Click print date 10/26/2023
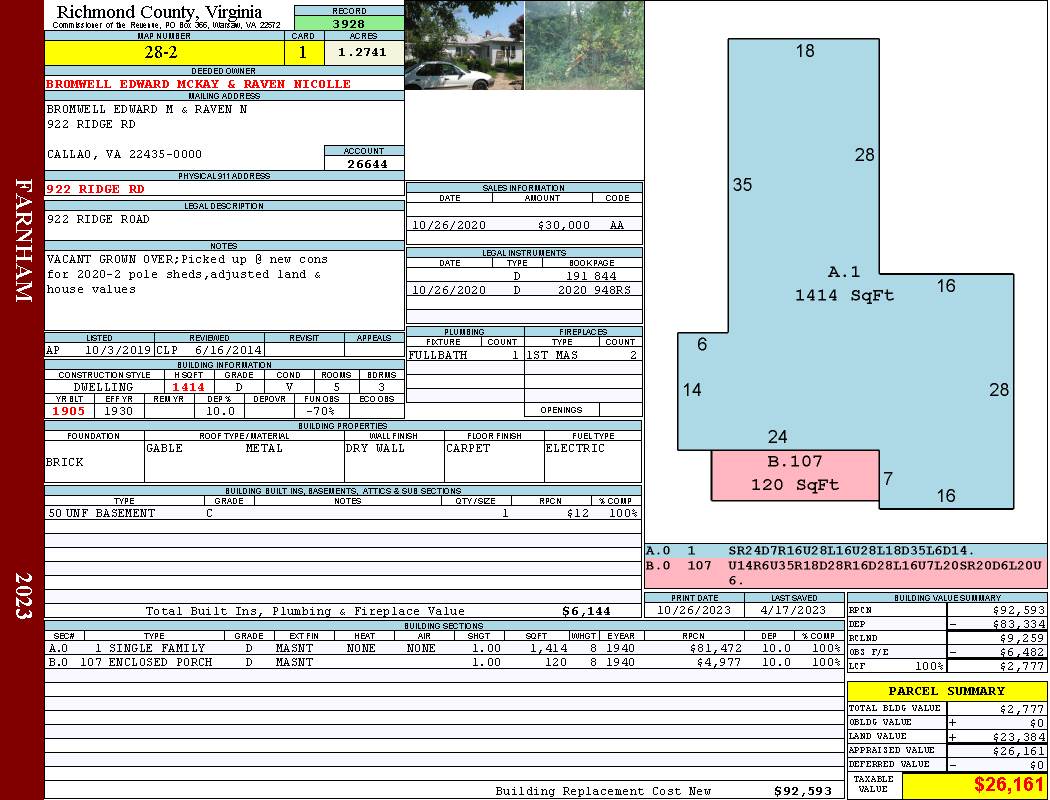The image size is (1050, 800). click(694, 611)
